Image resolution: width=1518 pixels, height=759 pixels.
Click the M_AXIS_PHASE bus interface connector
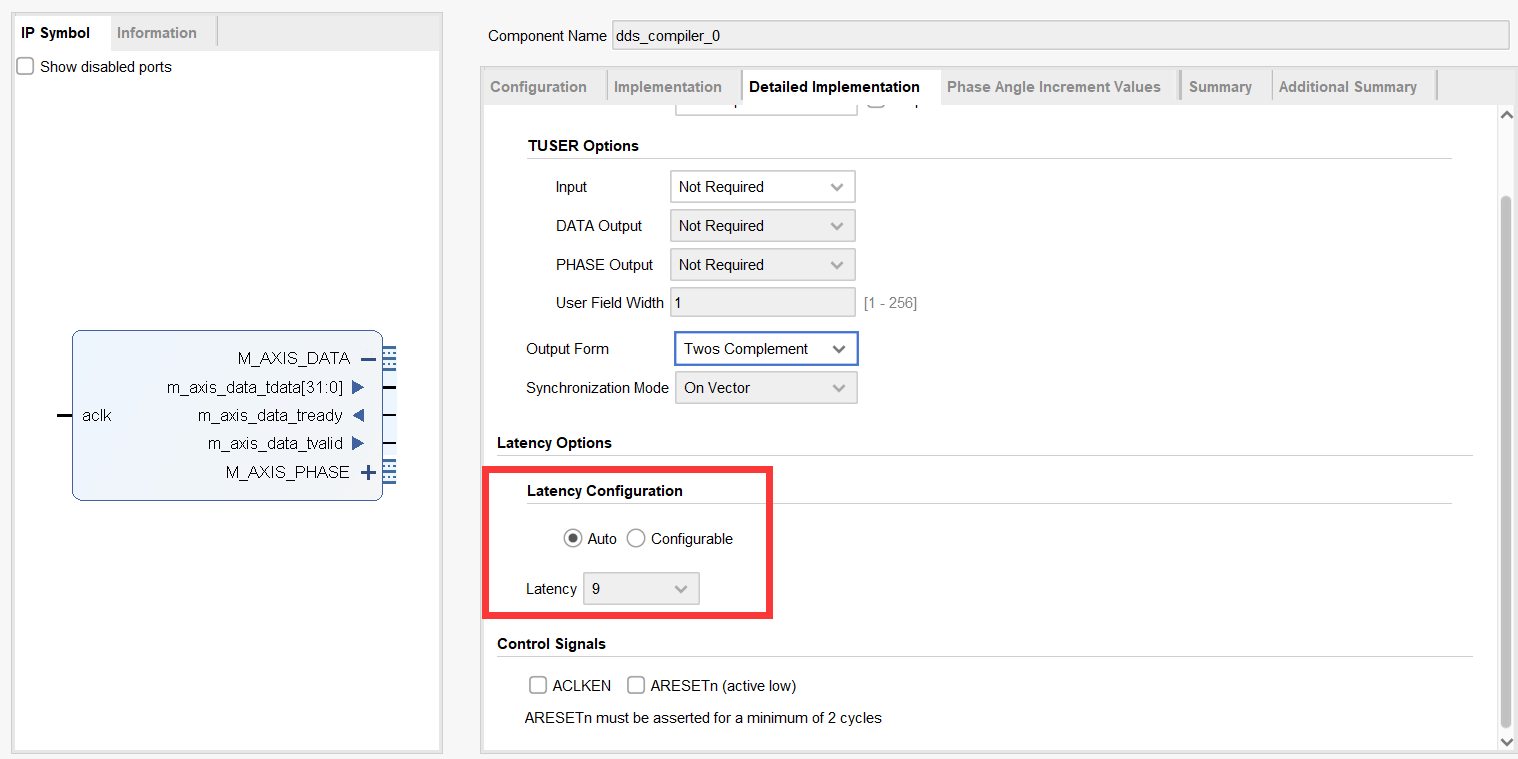tap(389, 472)
